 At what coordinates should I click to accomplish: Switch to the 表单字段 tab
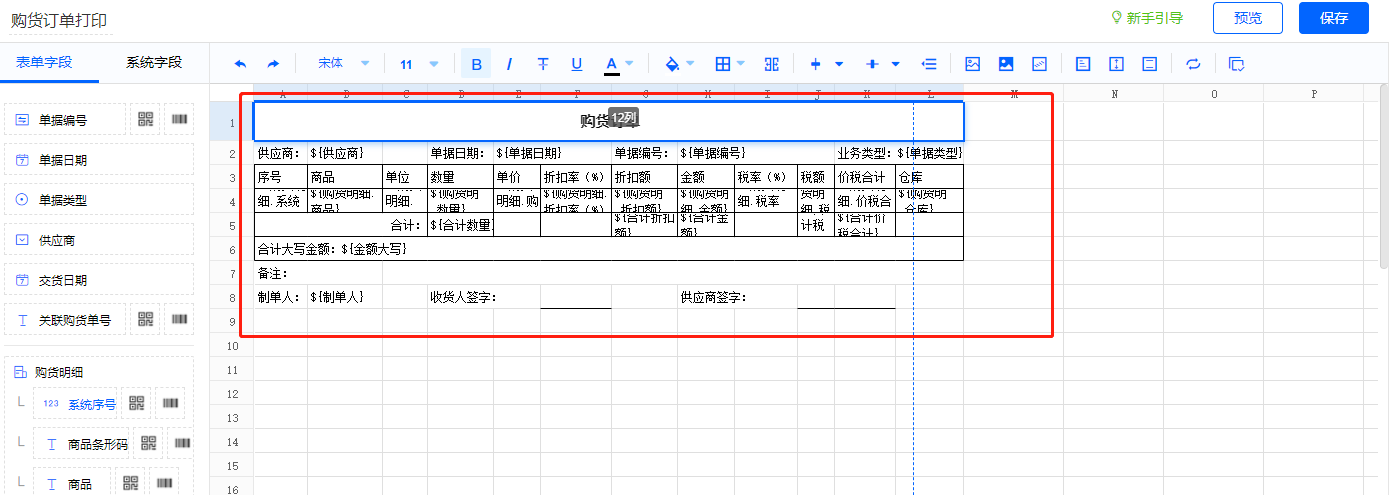coord(44,62)
